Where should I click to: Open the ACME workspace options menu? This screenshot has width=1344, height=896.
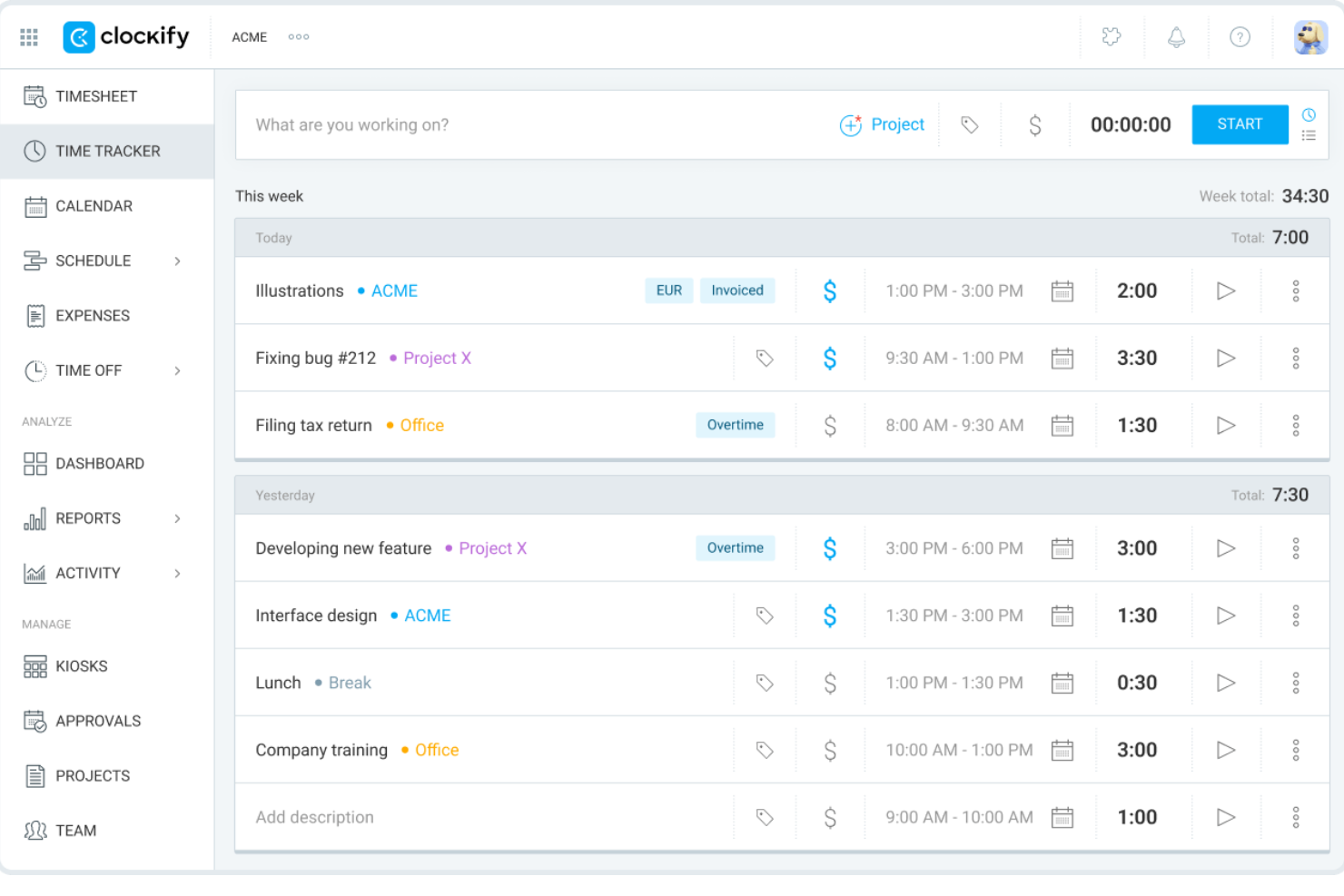click(x=298, y=37)
